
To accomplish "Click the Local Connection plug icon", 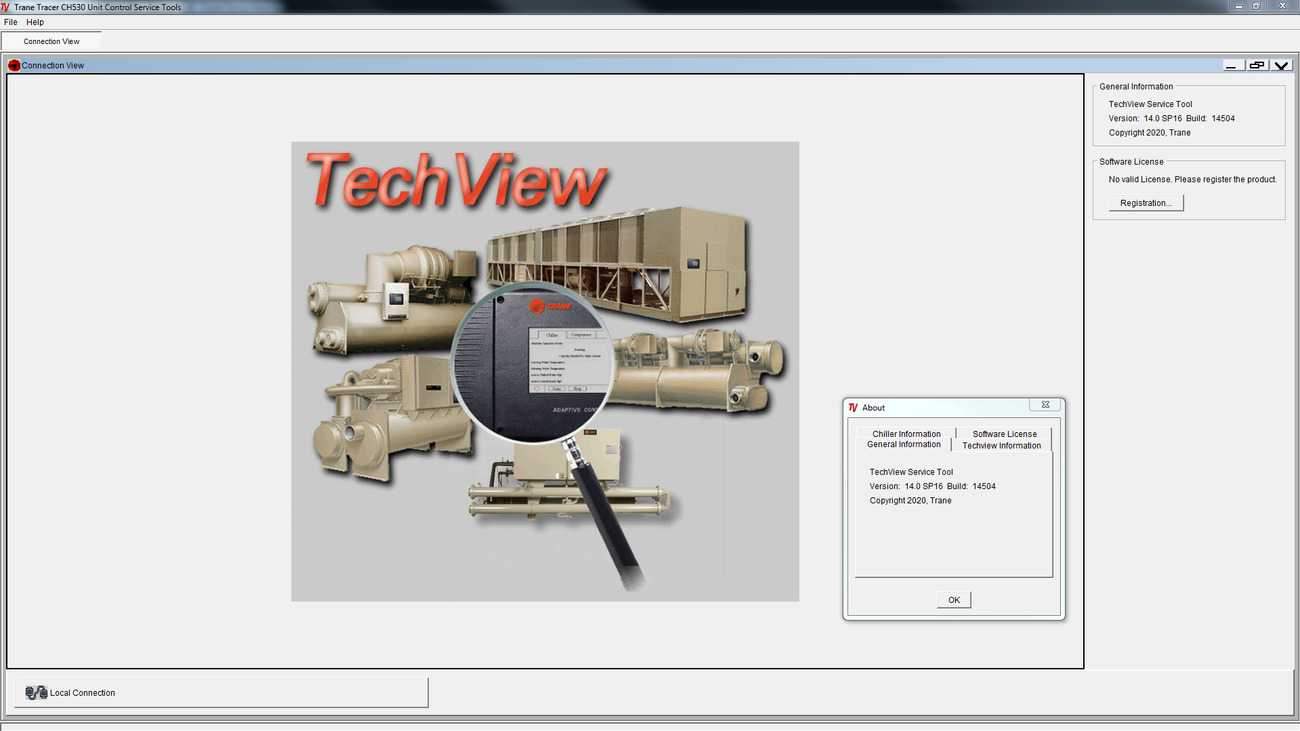I will point(37,692).
